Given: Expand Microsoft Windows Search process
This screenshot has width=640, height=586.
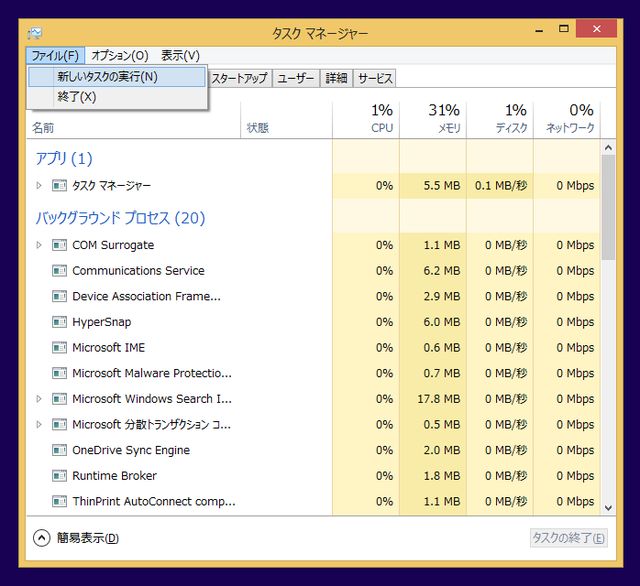Looking at the screenshot, I should [39, 399].
